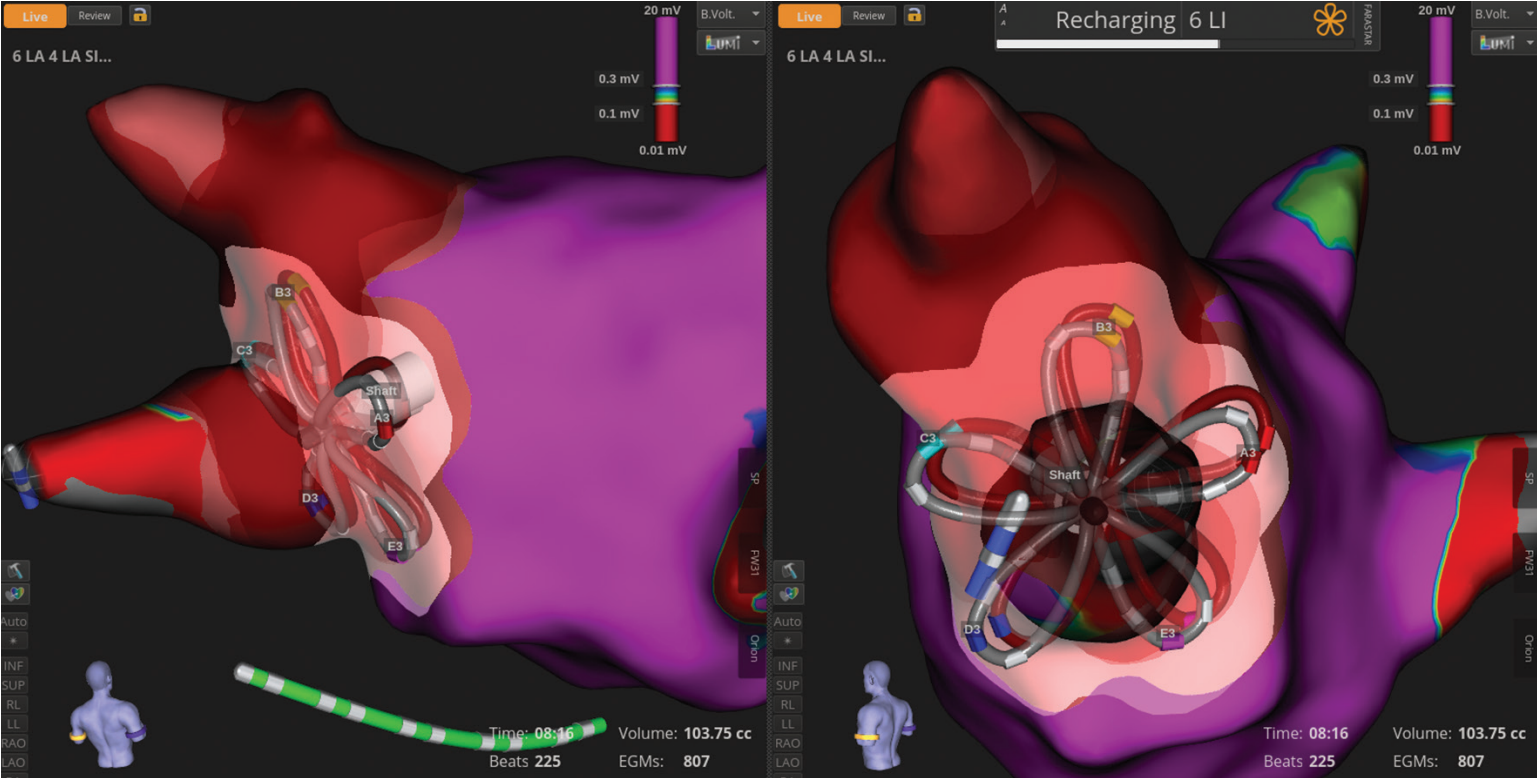1538x779 pixels.
Task: Click the 0.3 mV voltage threshold marker
Action: (618, 78)
